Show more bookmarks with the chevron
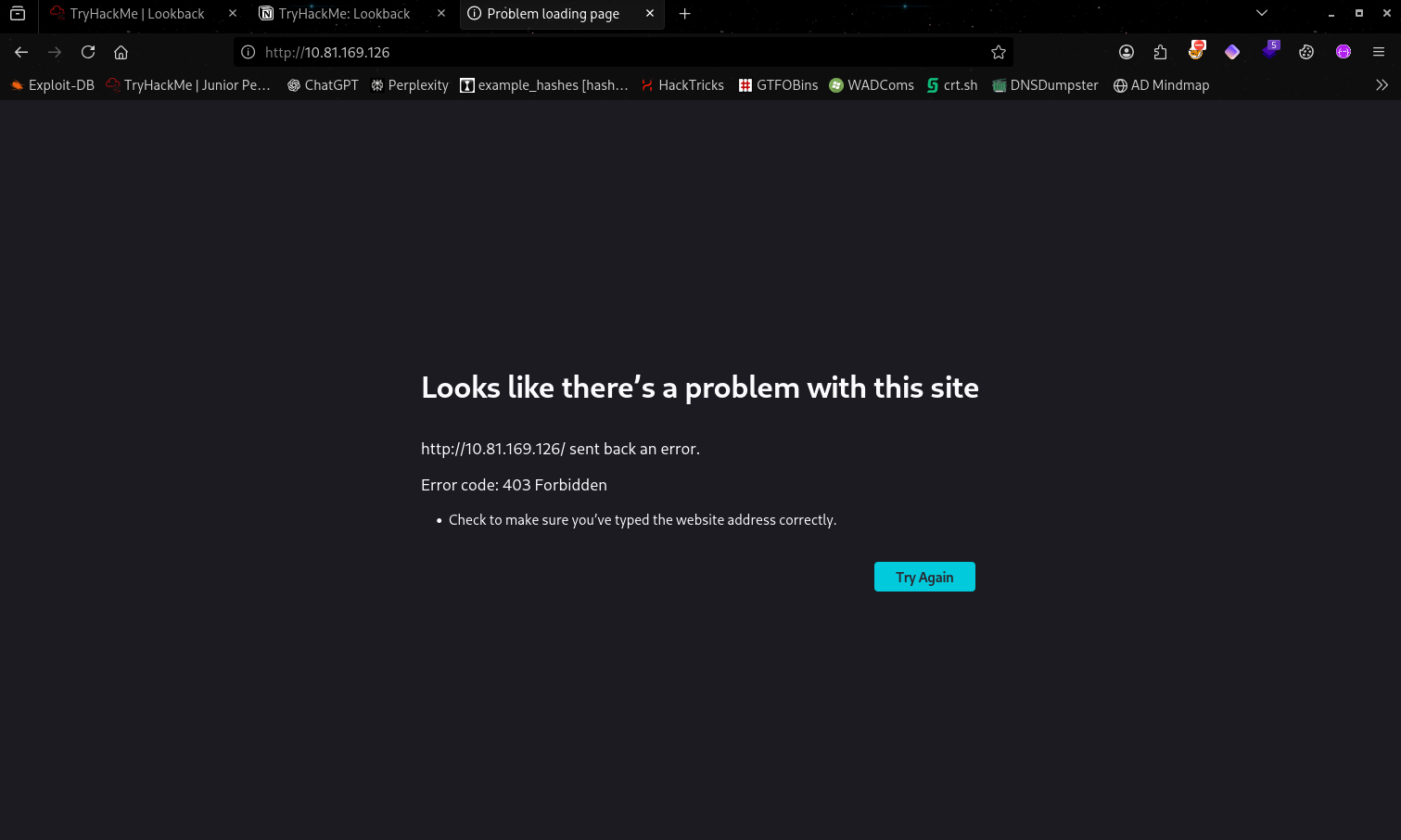The width and height of the screenshot is (1401, 840). coord(1382,85)
